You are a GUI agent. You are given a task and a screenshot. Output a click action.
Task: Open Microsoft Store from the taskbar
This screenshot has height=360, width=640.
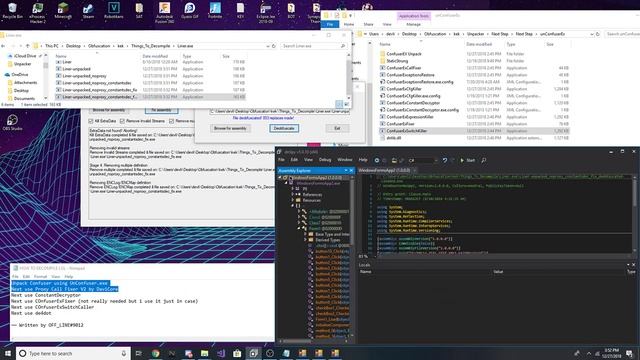(237, 353)
